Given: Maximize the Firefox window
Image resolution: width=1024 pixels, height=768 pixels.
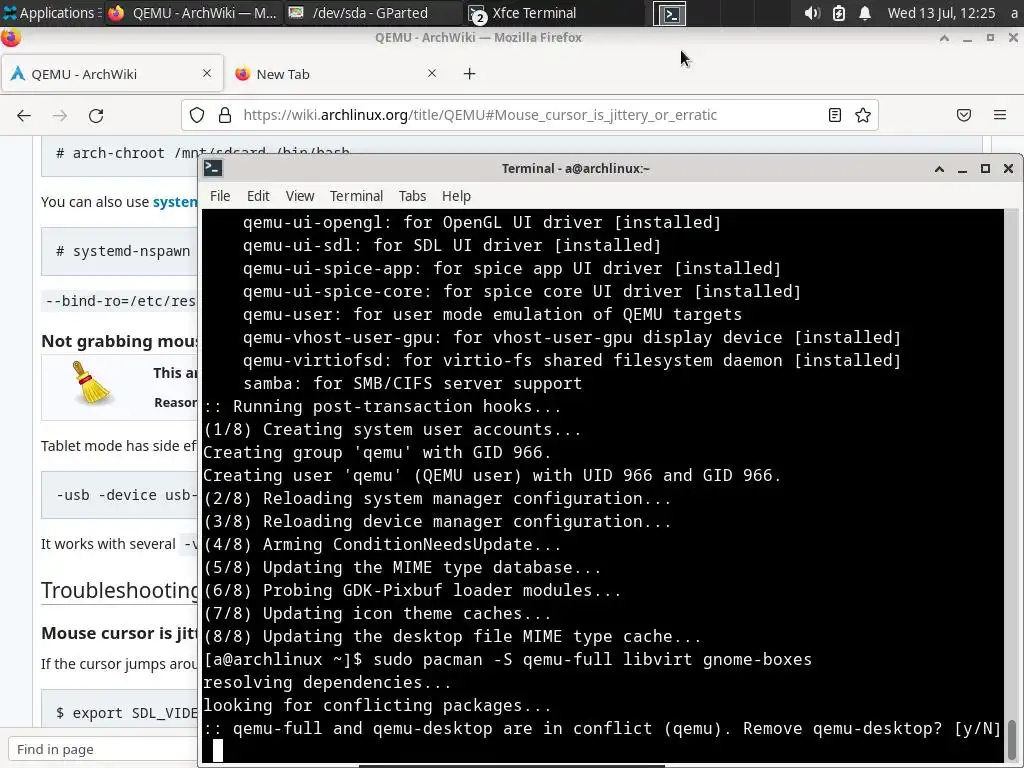Looking at the screenshot, I should (990, 38).
